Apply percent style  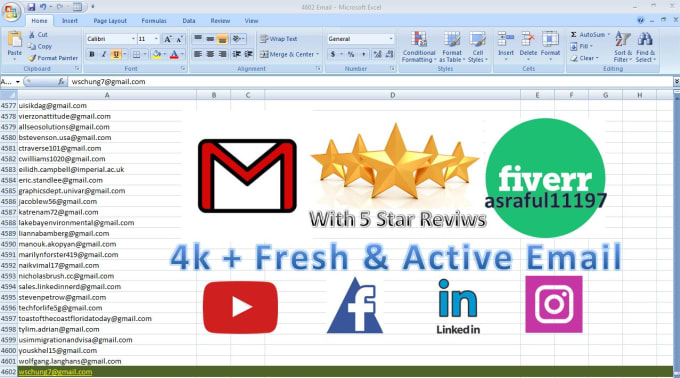click(x=351, y=54)
